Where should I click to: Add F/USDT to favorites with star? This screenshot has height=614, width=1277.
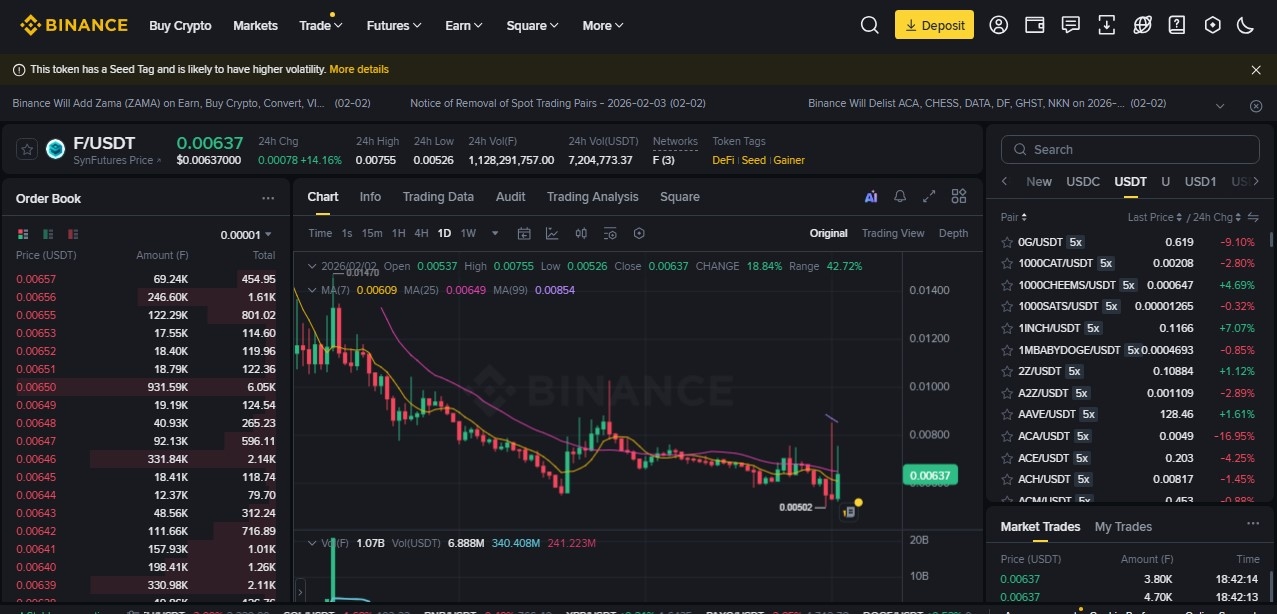[x=27, y=149]
